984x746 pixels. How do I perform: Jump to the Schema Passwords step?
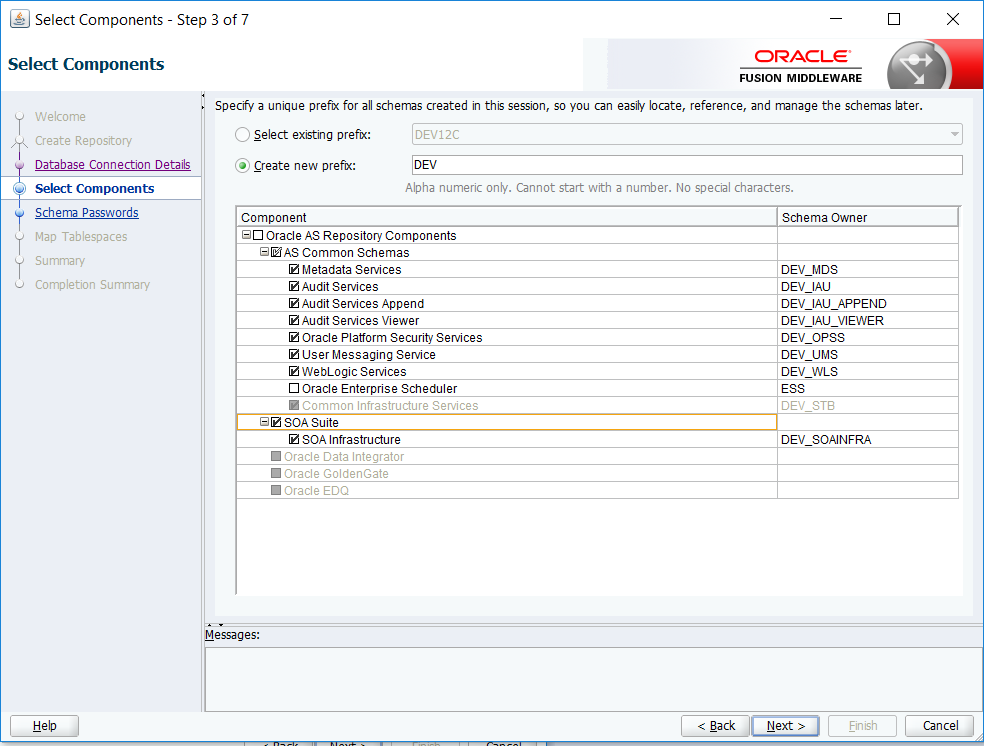coord(86,212)
